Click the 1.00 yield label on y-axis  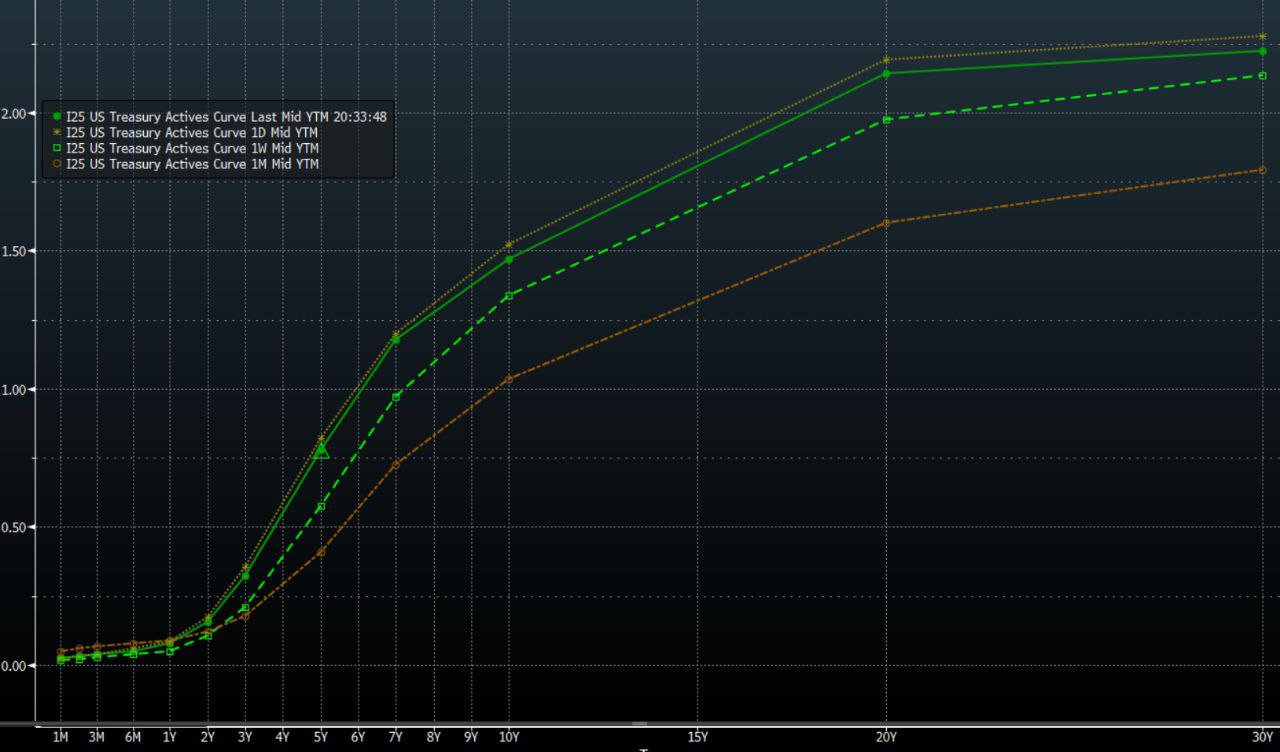point(14,389)
